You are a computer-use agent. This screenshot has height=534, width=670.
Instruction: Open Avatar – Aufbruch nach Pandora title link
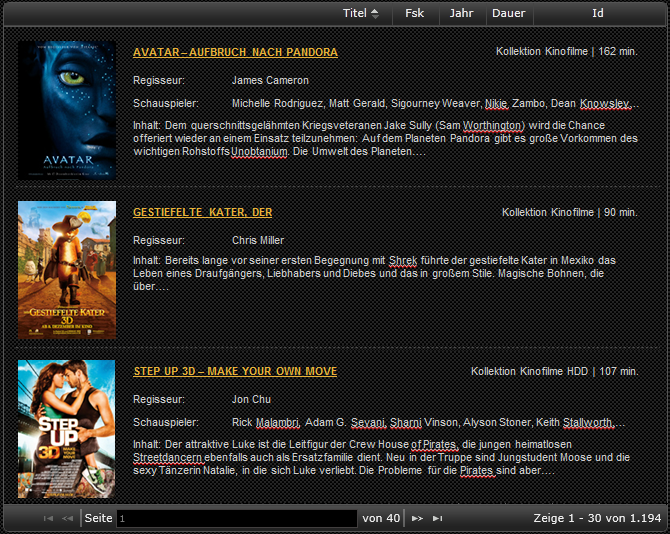(x=235, y=52)
